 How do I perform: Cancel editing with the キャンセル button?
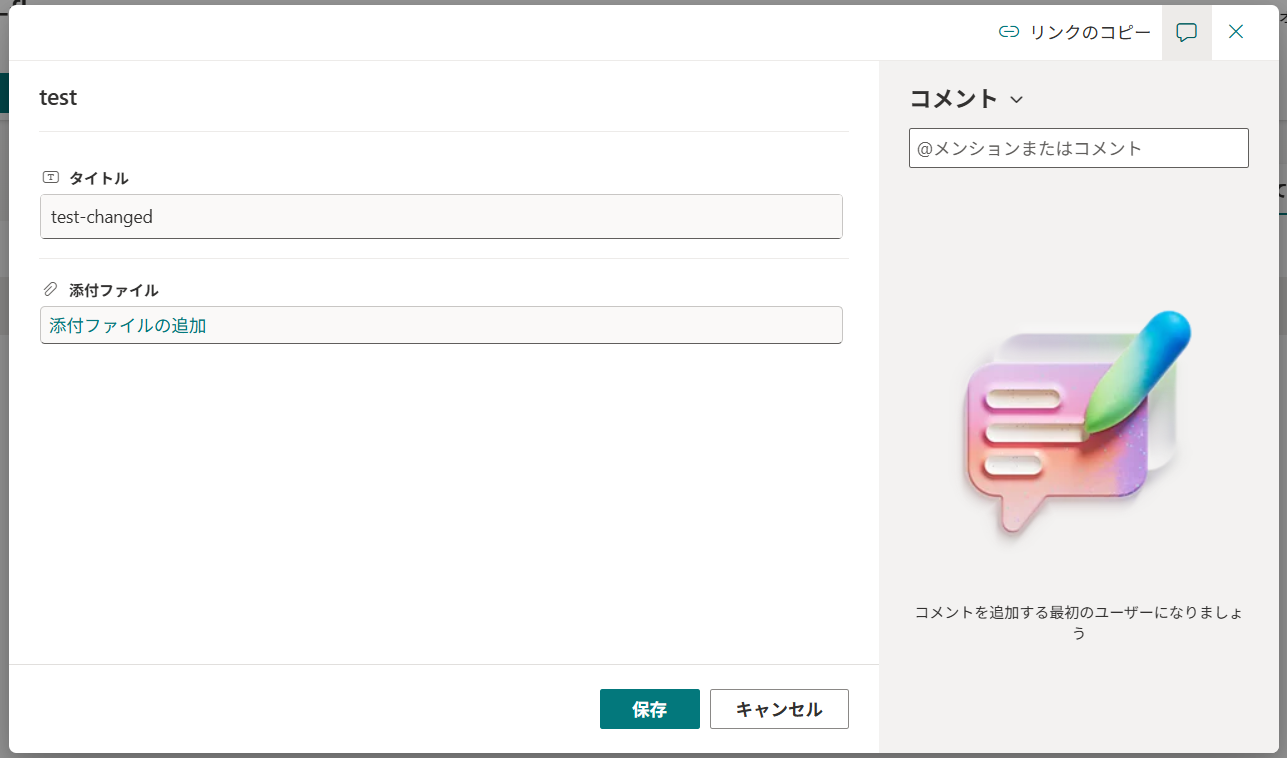[x=778, y=709]
